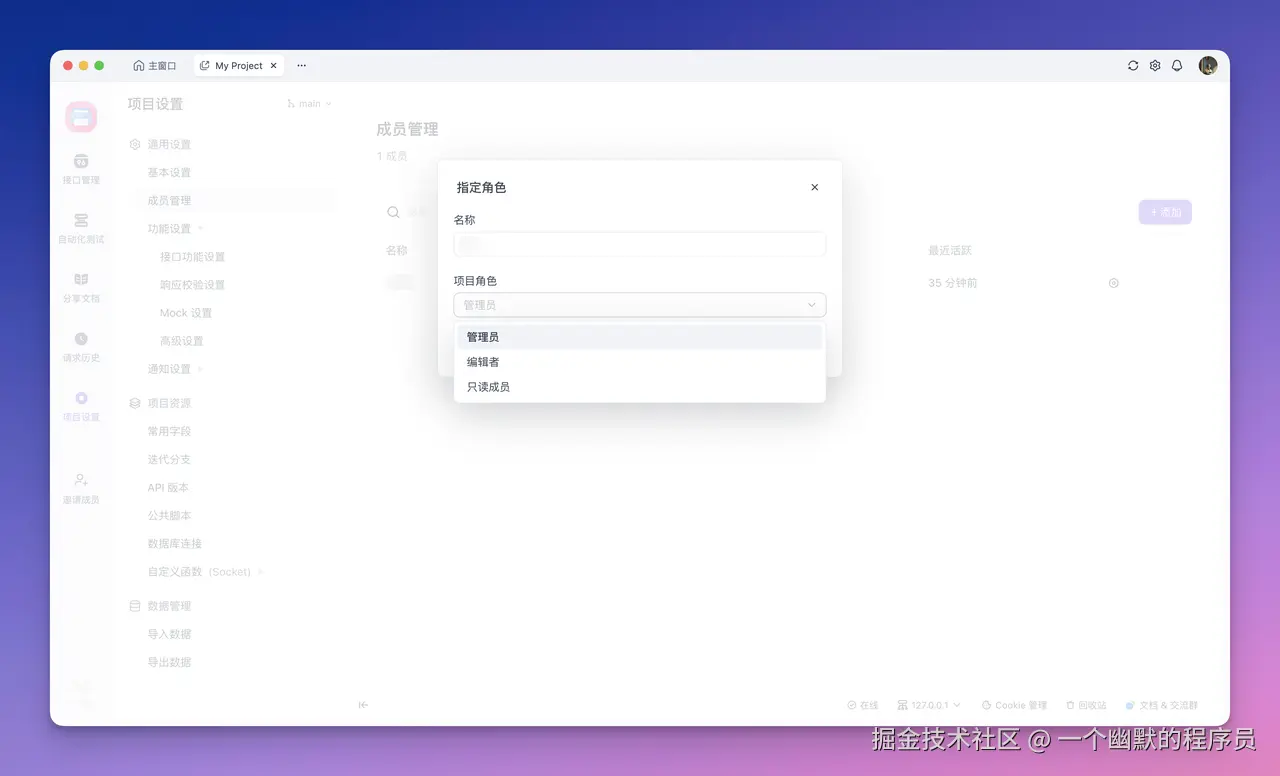1280x776 pixels.
Task: Click the sync refresh icon in the titlebar
Action: (1132, 65)
